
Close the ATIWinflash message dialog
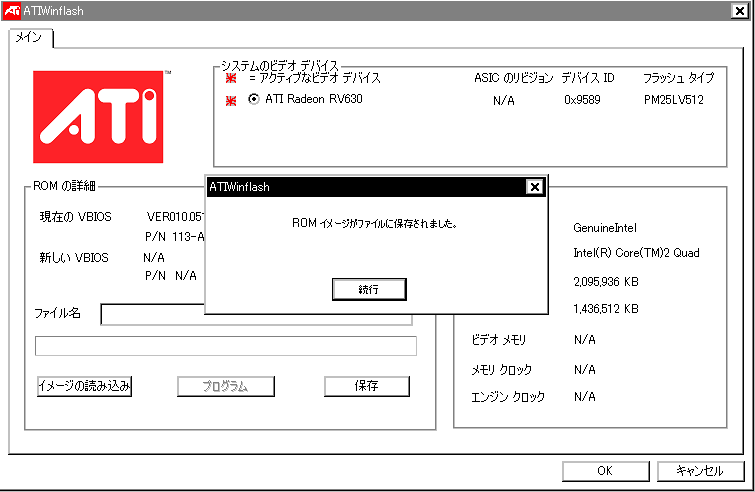[x=534, y=187]
